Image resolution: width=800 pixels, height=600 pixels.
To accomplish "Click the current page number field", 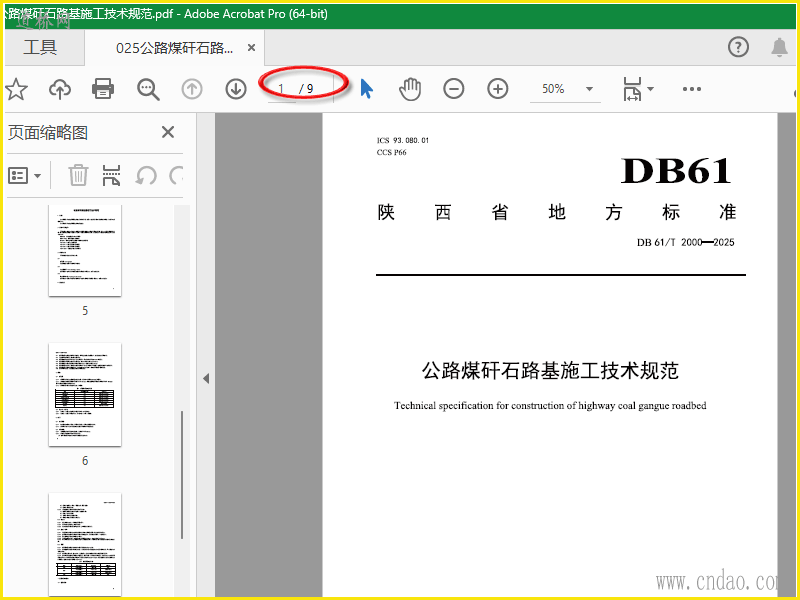I will click(282, 89).
